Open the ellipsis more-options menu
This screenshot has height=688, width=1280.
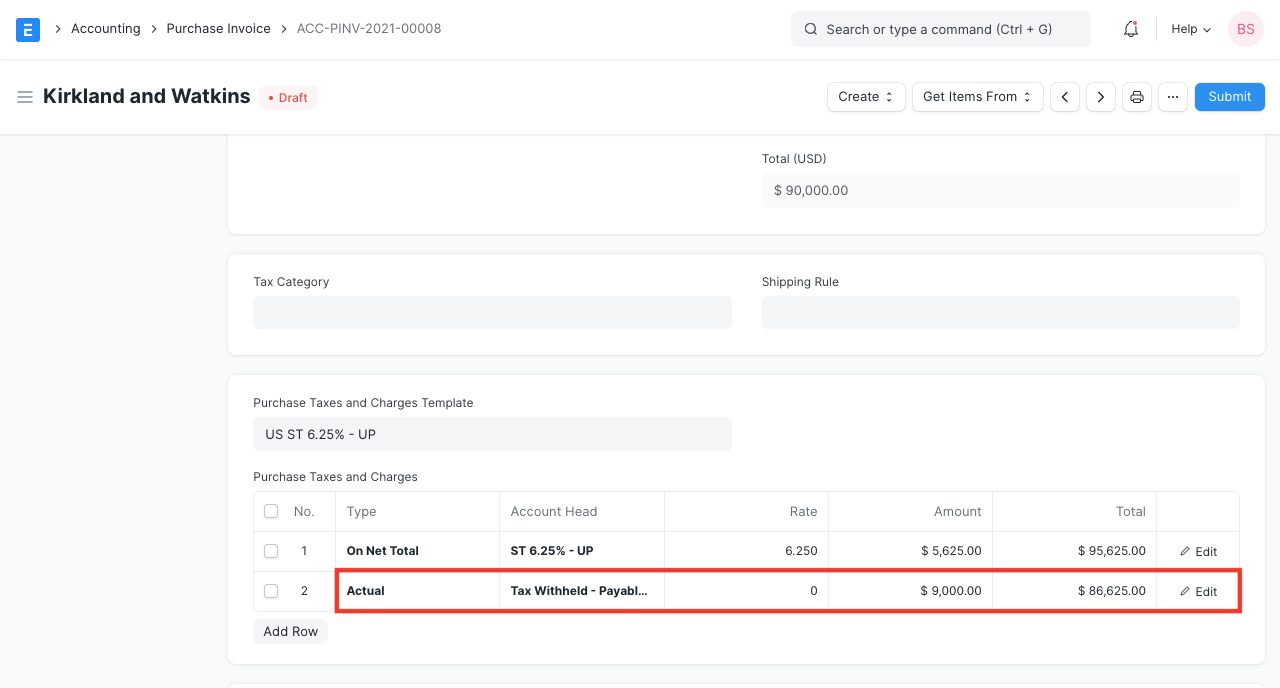(1172, 96)
